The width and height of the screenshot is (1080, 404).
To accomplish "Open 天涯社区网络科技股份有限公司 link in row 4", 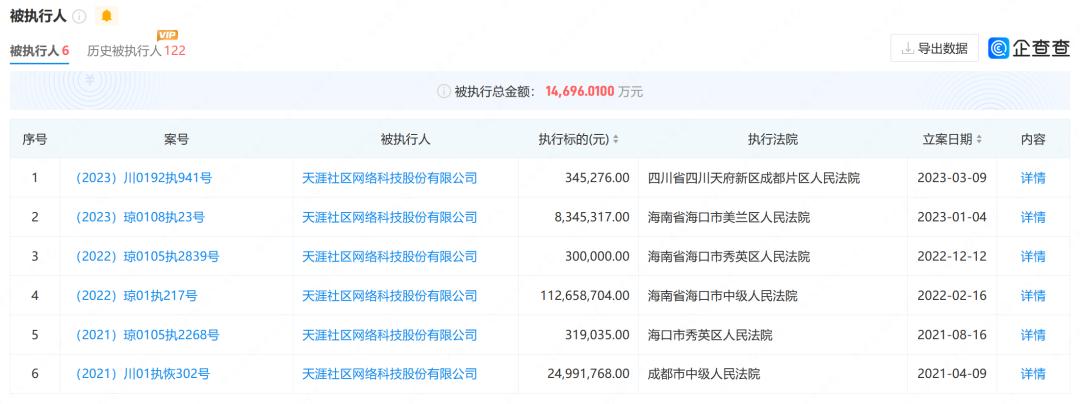I will coord(390,296).
